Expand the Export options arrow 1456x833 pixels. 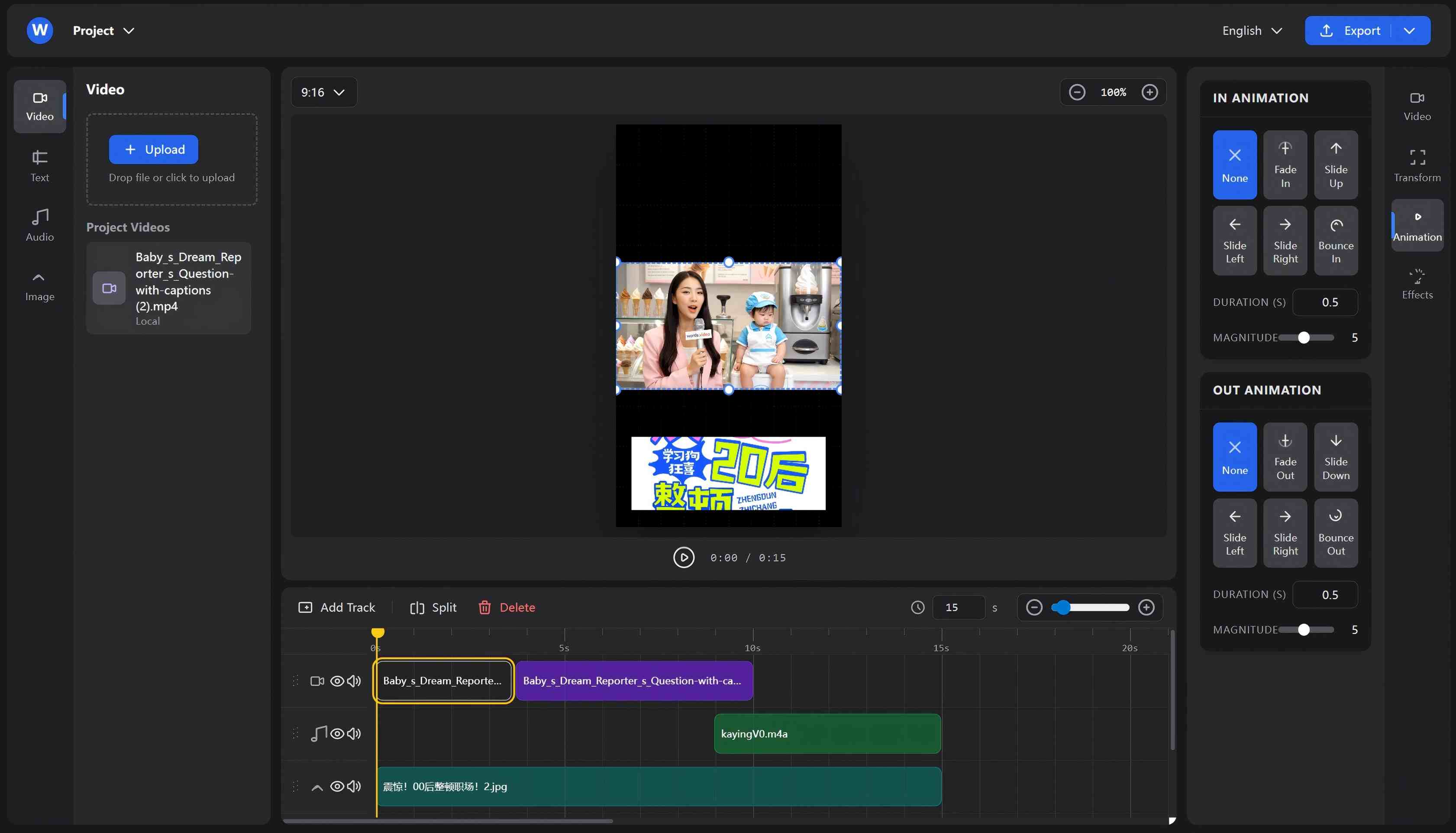pyautogui.click(x=1409, y=30)
